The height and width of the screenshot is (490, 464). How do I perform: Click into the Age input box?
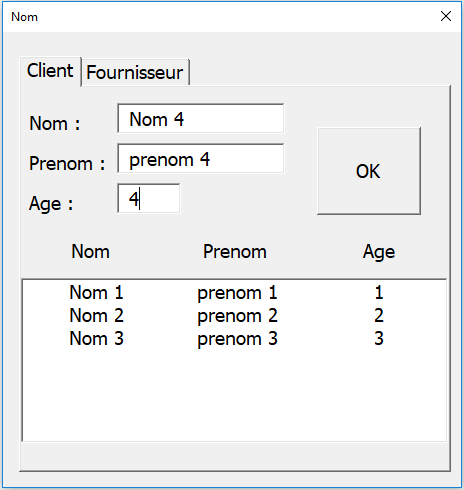point(149,198)
